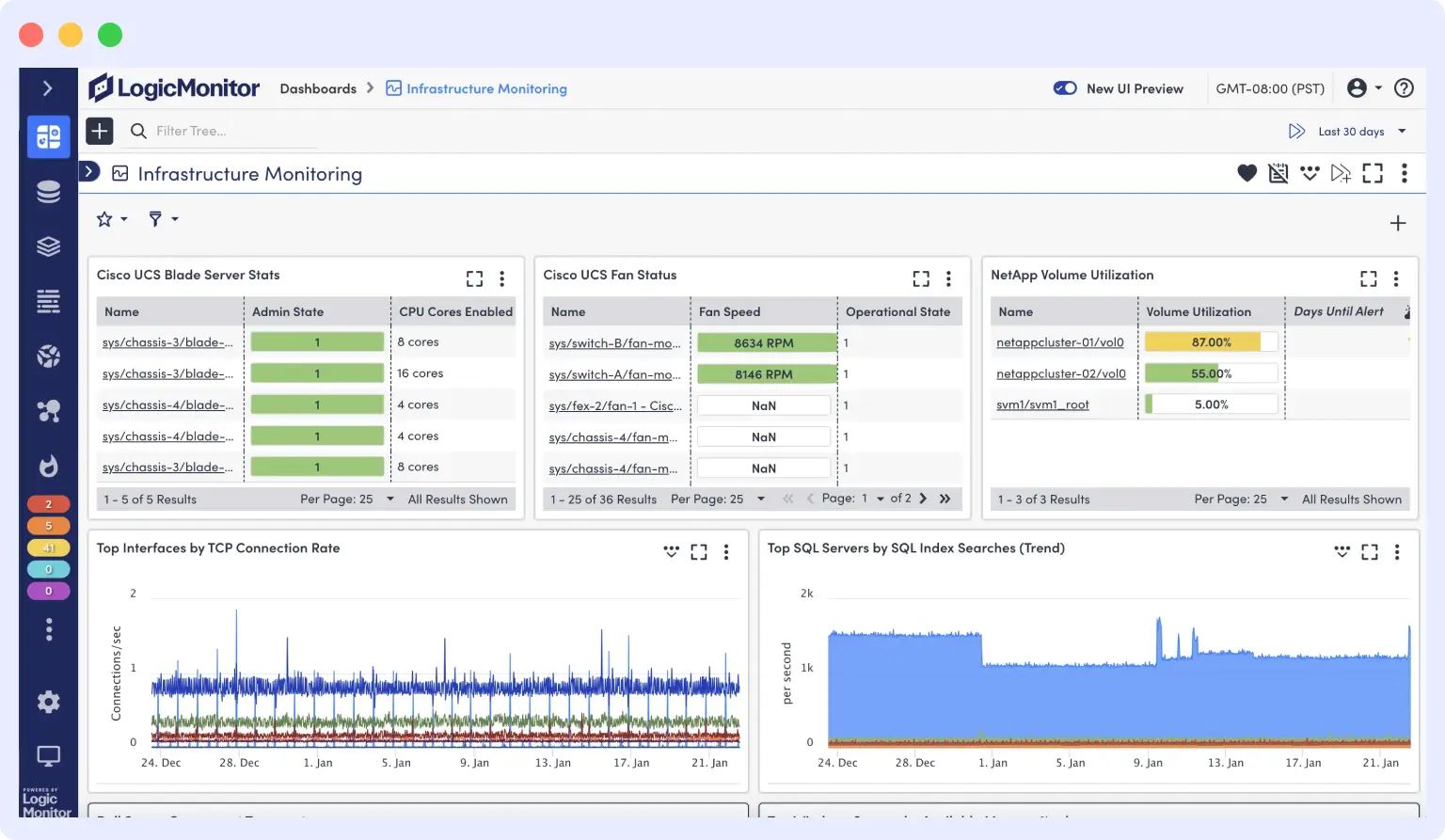Click the orange alert badge showing 5
The image size is (1445, 840).
48,526
